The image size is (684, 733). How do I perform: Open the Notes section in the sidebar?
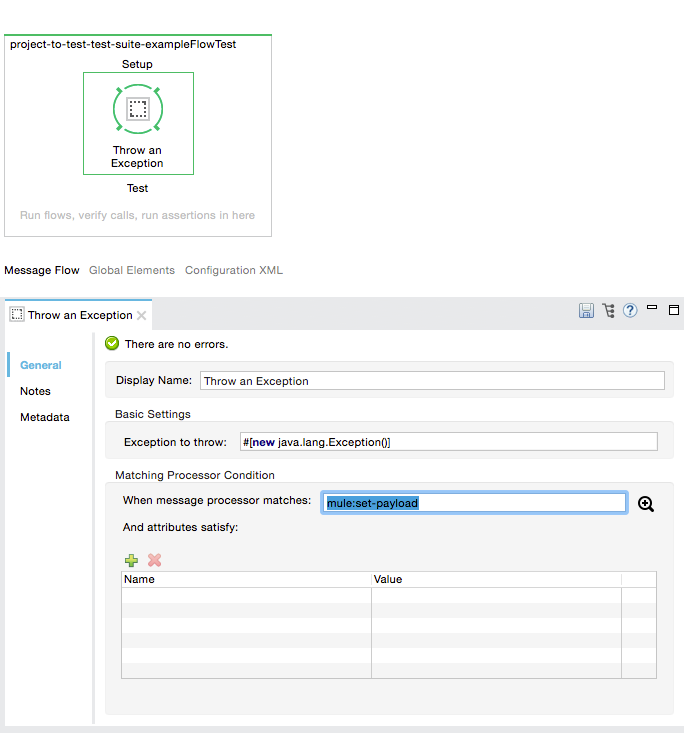pos(35,391)
